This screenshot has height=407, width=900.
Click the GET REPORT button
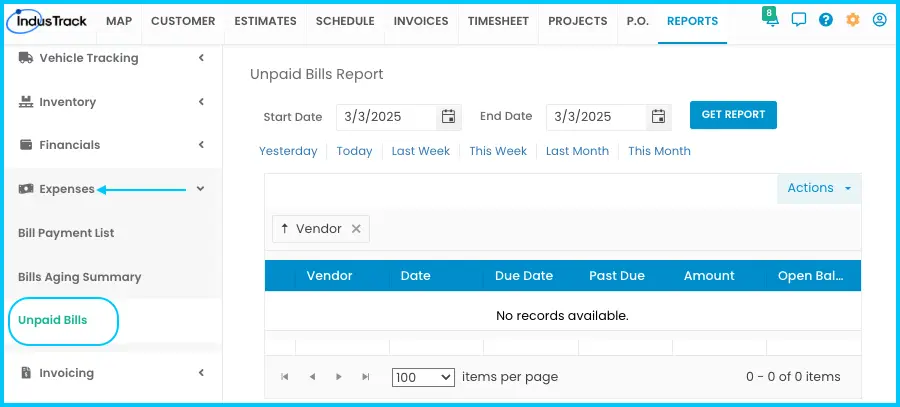click(x=733, y=115)
